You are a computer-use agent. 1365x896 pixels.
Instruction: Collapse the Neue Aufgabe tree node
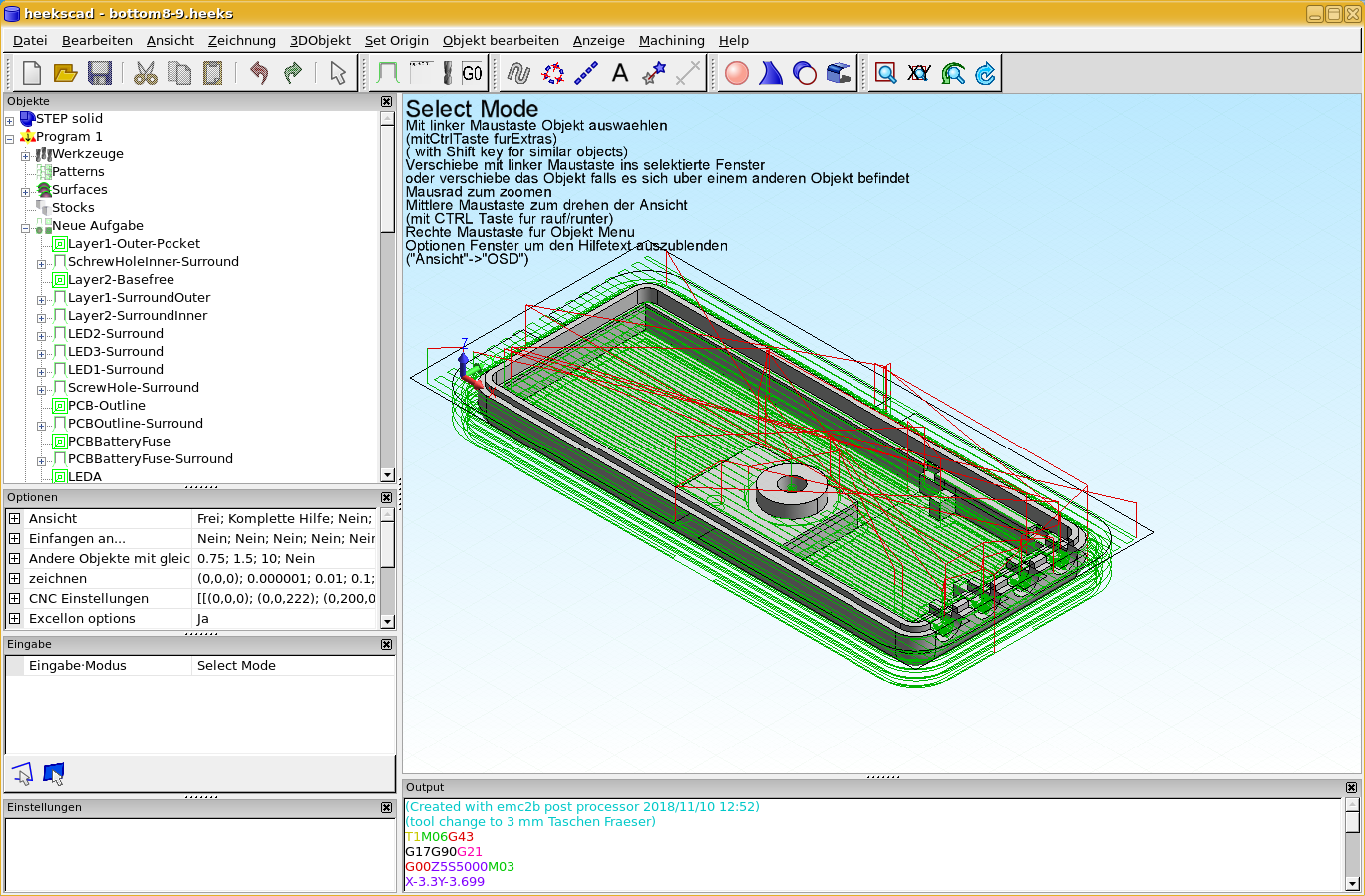coord(26,228)
